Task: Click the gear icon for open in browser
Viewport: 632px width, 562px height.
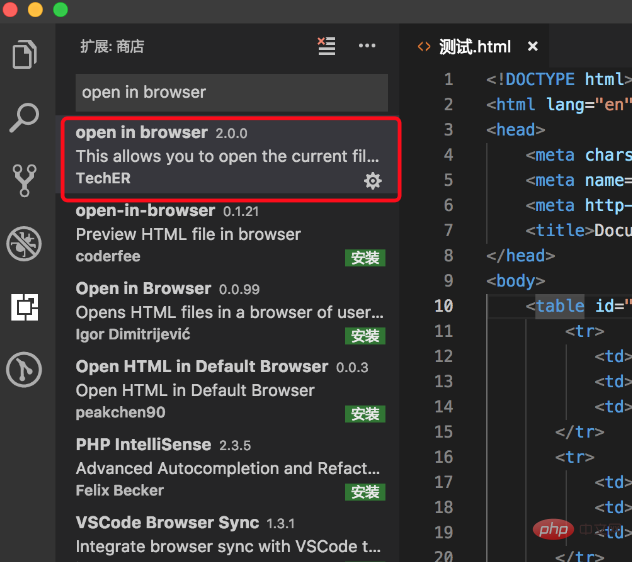Action: click(x=372, y=180)
